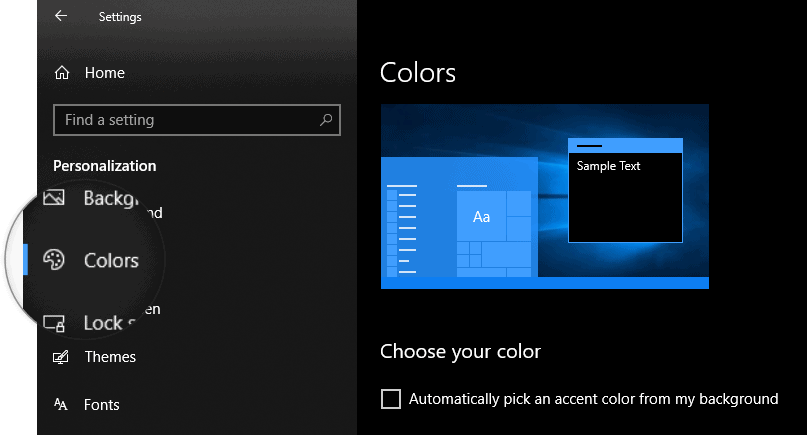Click the Colors page title
This screenshot has height=435, width=807.
(x=418, y=73)
